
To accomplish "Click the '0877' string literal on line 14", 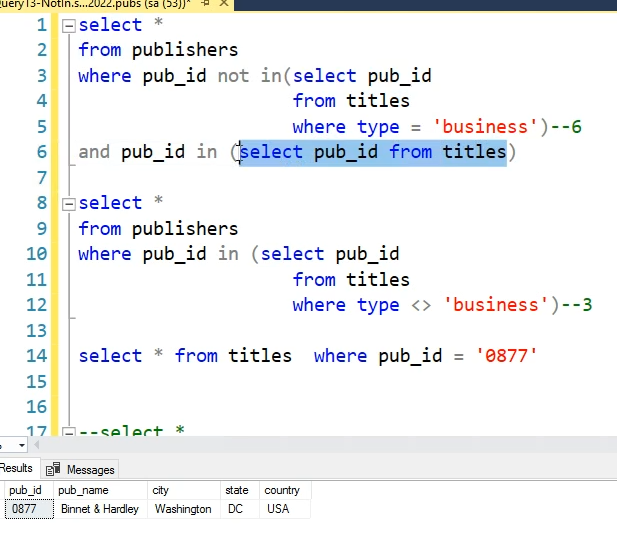I will pos(506,356).
